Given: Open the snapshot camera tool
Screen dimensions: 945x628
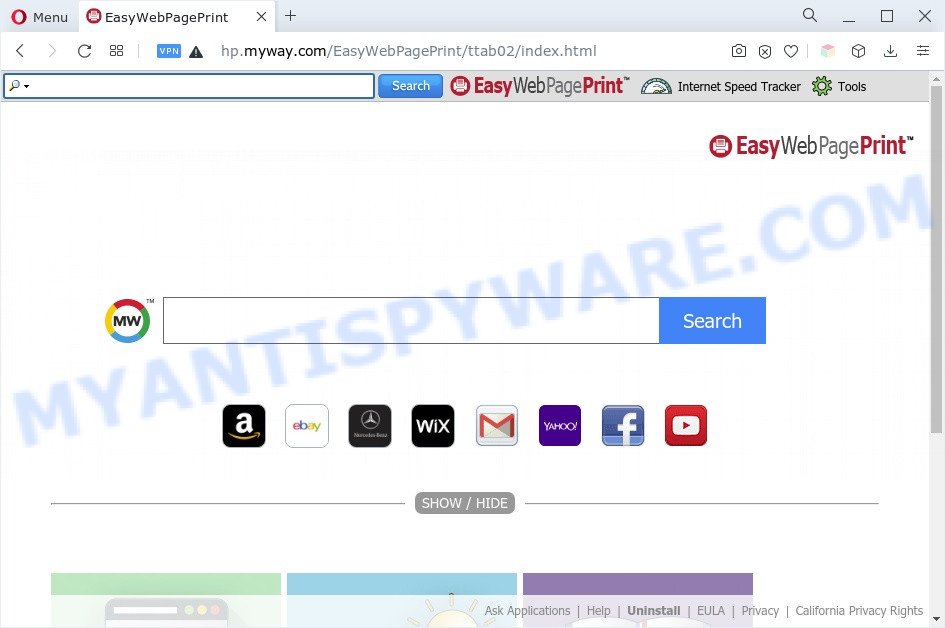Looking at the screenshot, I should click(738, 51).
